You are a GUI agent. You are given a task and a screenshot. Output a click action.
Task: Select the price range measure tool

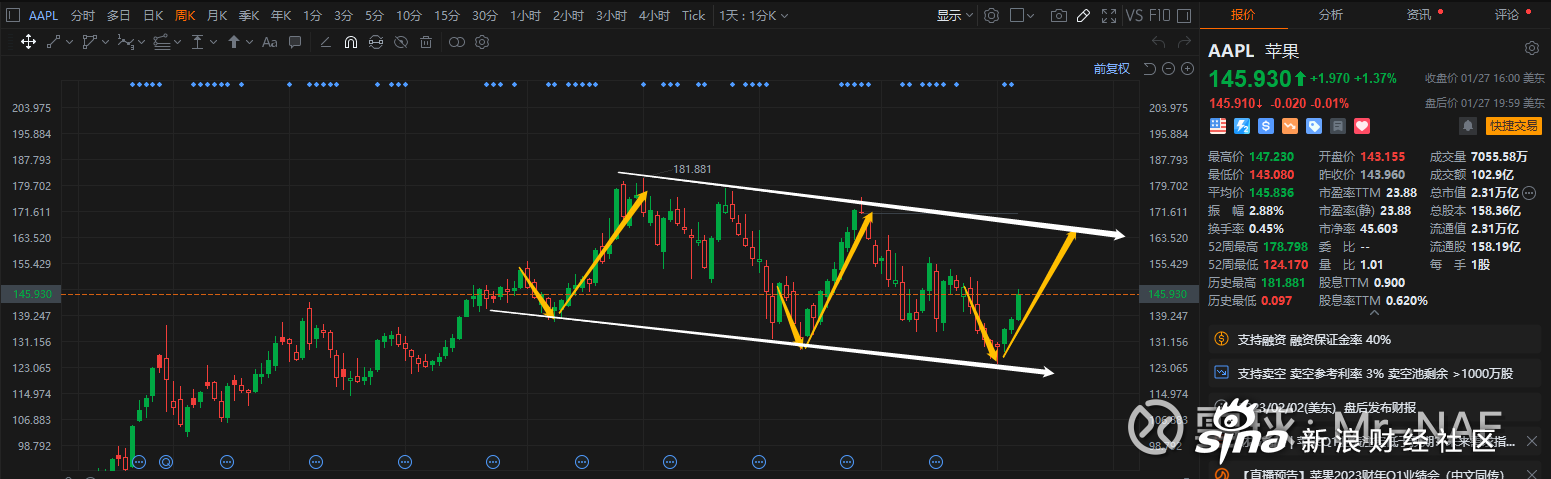click(198, 42)
